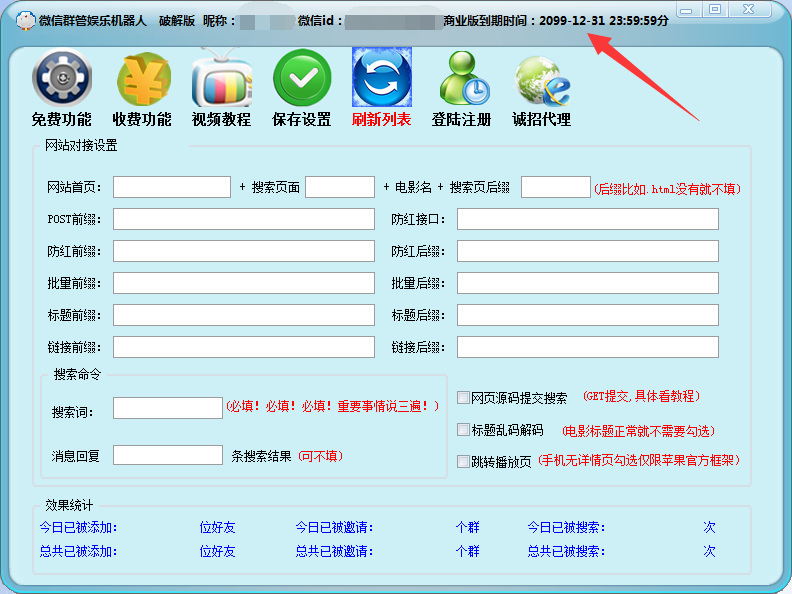The width and height of the screenshot is (792, 594).
Task: Click the 搜索页后缀 input box
Action: pos(556,187)
